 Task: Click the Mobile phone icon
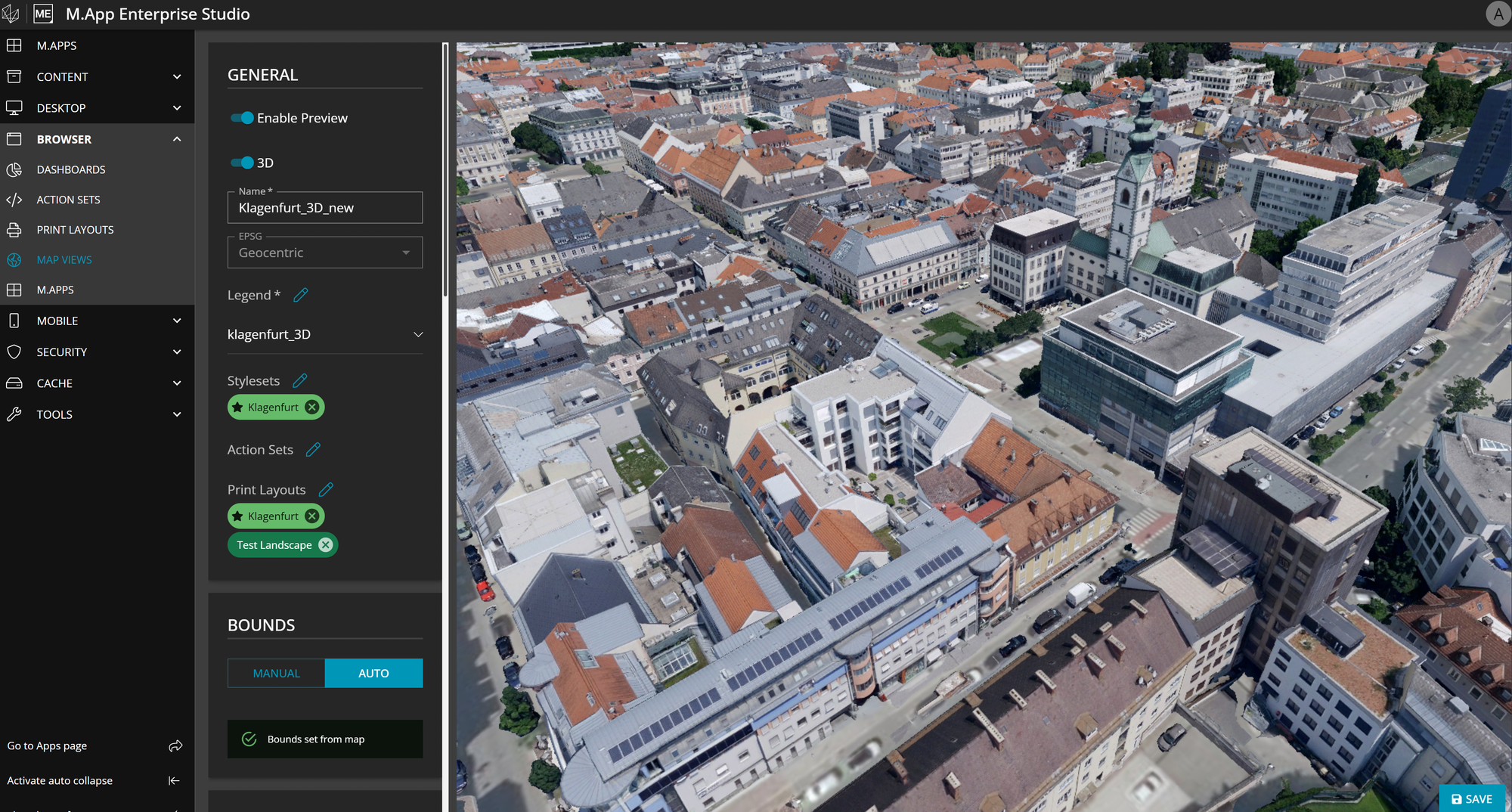[14, 321]
